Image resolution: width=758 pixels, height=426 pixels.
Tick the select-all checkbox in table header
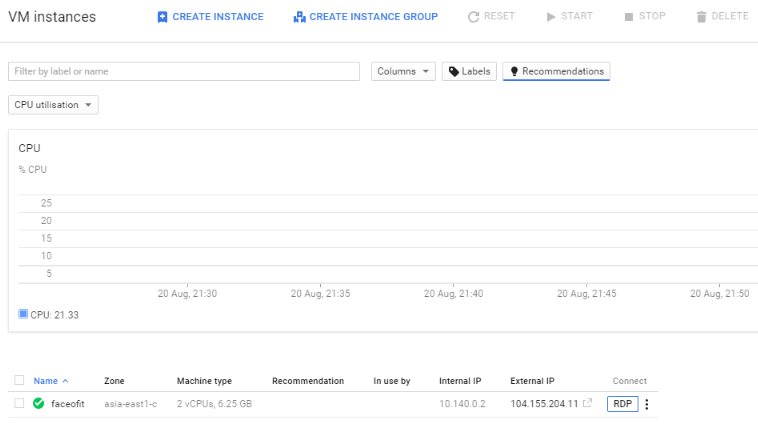tap(19, 381)
